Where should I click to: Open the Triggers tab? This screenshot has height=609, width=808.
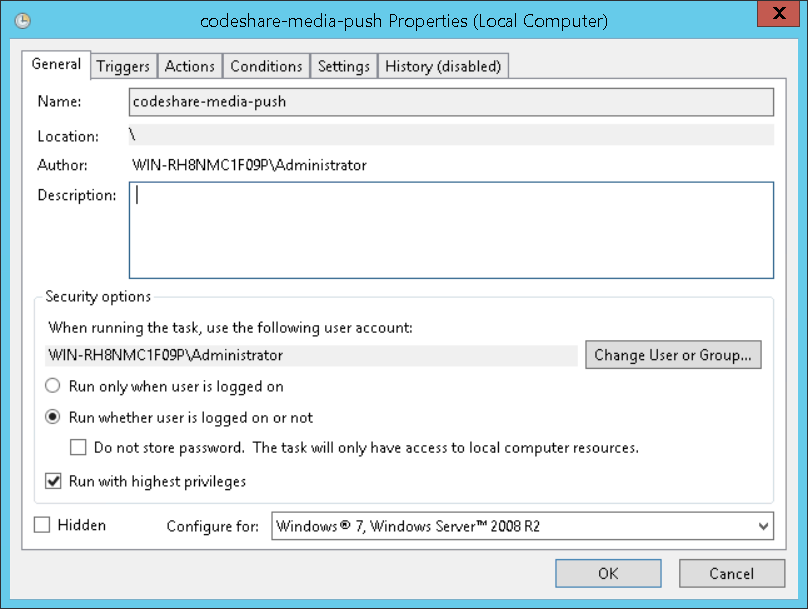tap(123, 66)
